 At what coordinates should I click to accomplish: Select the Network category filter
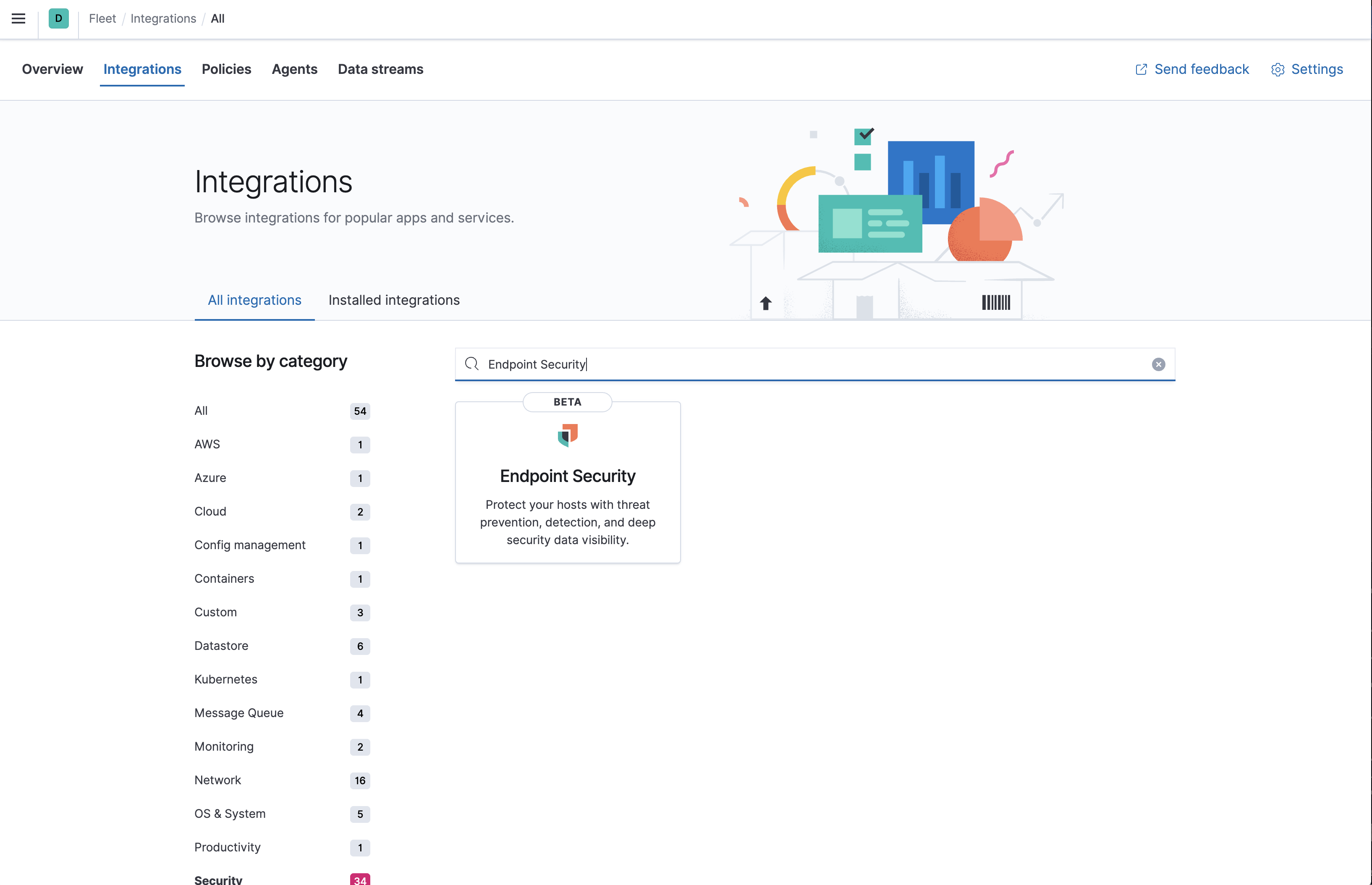point(218,780)
